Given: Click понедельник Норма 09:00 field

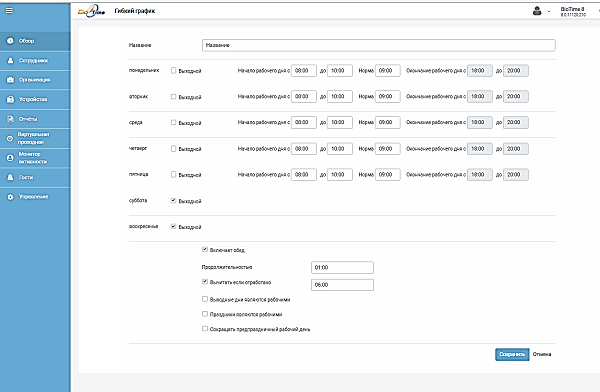Looking at the screenshot, I should (x=388, y=70).
